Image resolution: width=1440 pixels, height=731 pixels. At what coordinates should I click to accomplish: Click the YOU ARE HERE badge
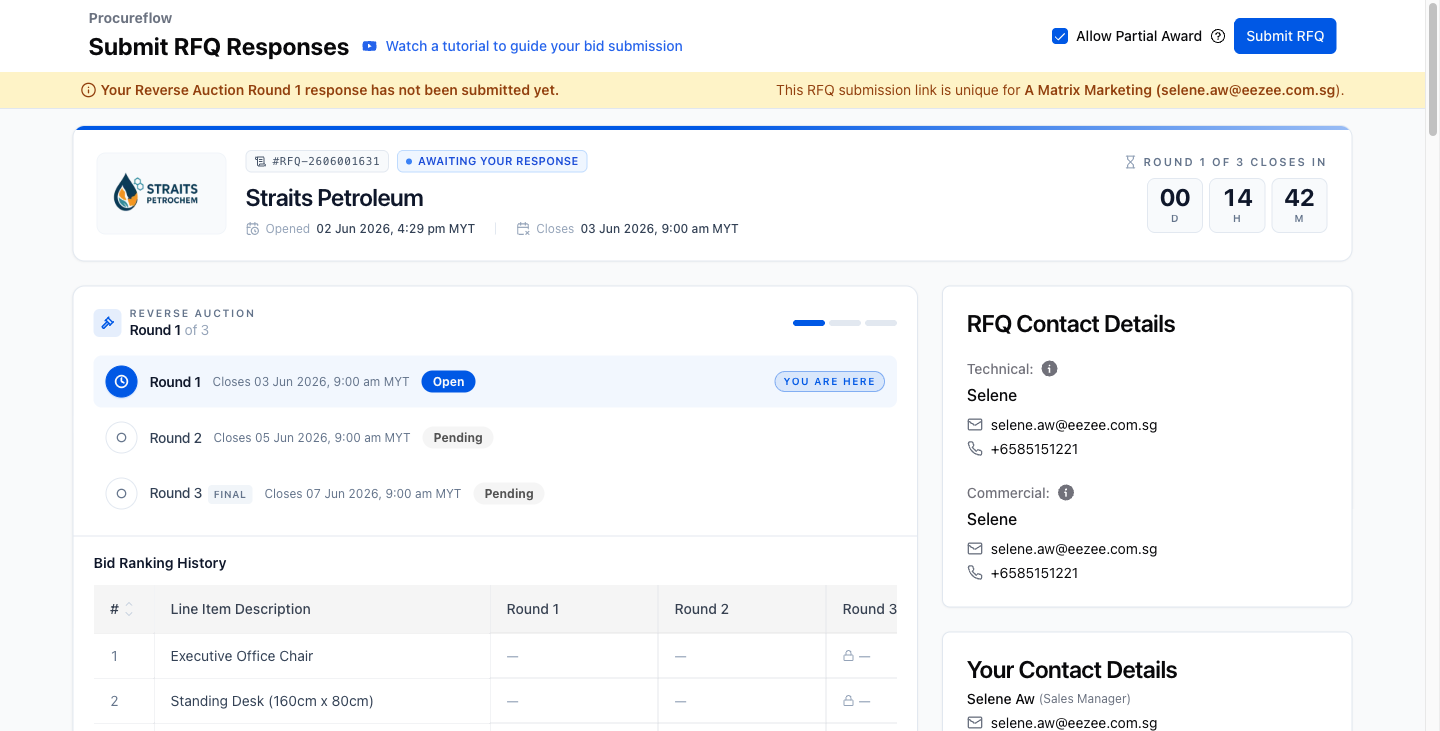point(829,382)
